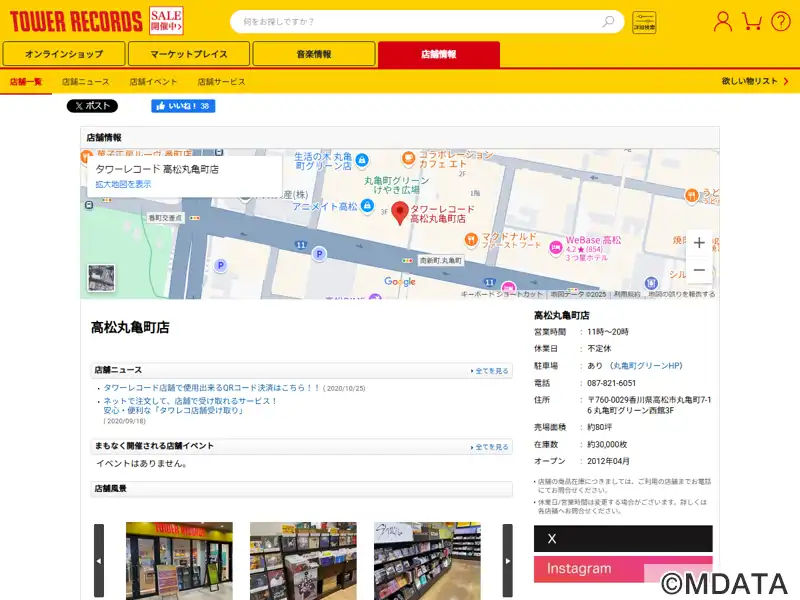Open the 丸亀町グリーンHP parking link
800x600 pixels.
[x=646, y=366]
